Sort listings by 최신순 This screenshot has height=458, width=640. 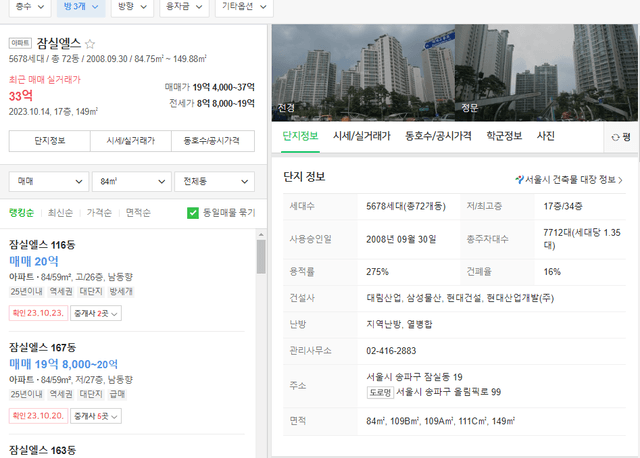60,213
